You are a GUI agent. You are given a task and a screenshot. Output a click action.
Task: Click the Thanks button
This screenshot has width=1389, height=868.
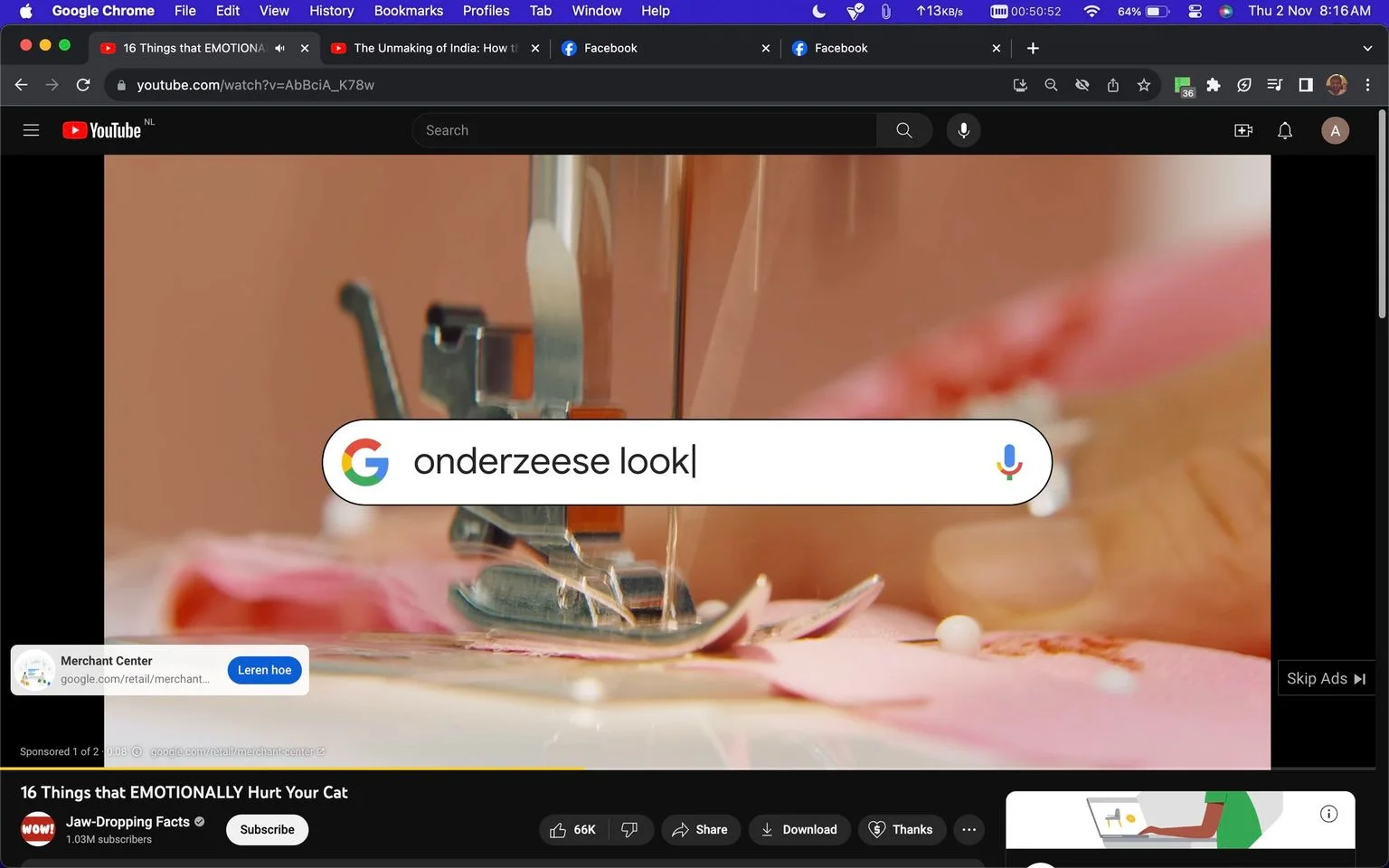point(901,830)
